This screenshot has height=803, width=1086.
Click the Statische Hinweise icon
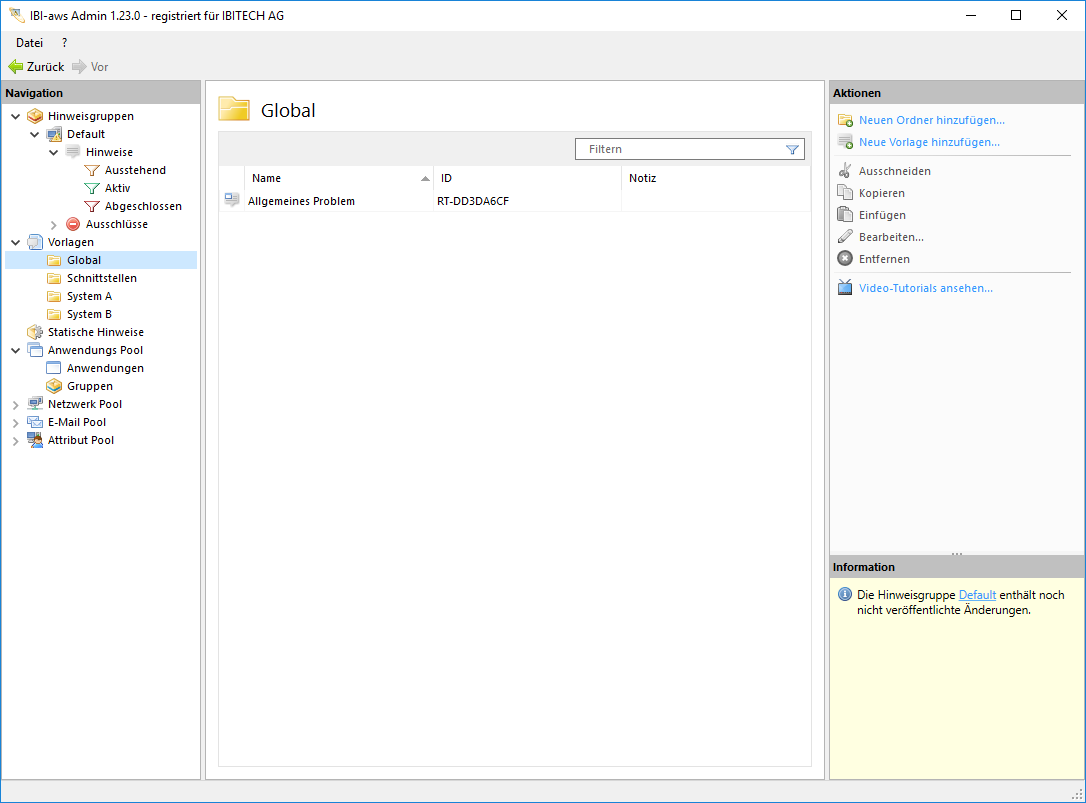pos(35,332)
